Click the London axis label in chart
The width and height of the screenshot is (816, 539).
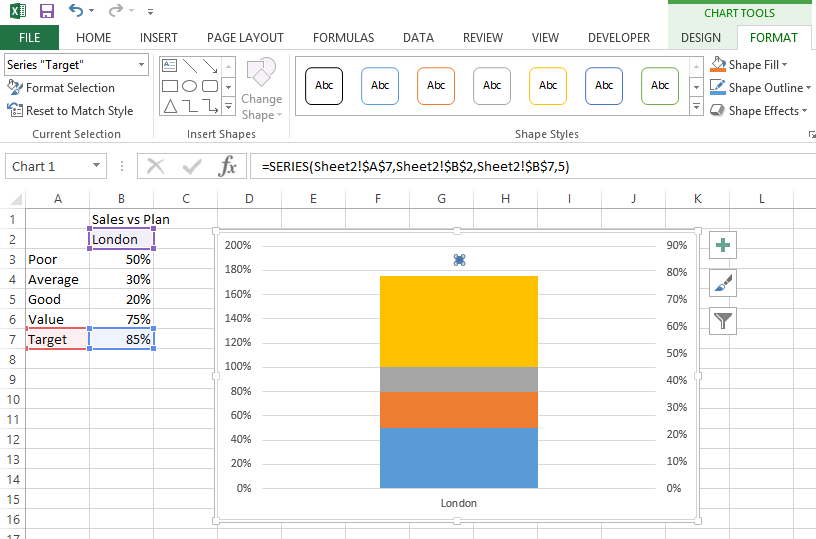(458, 503)
